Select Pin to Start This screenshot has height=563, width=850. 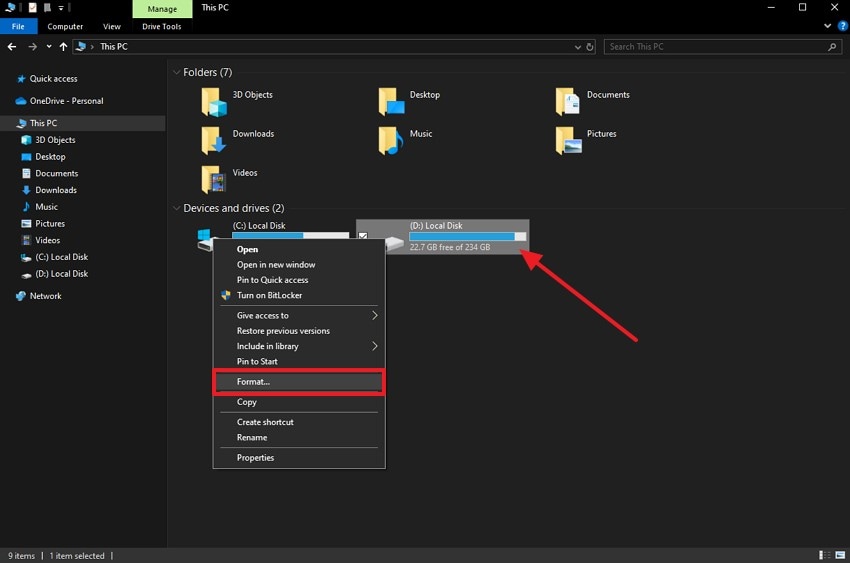[x=299, y=361]
